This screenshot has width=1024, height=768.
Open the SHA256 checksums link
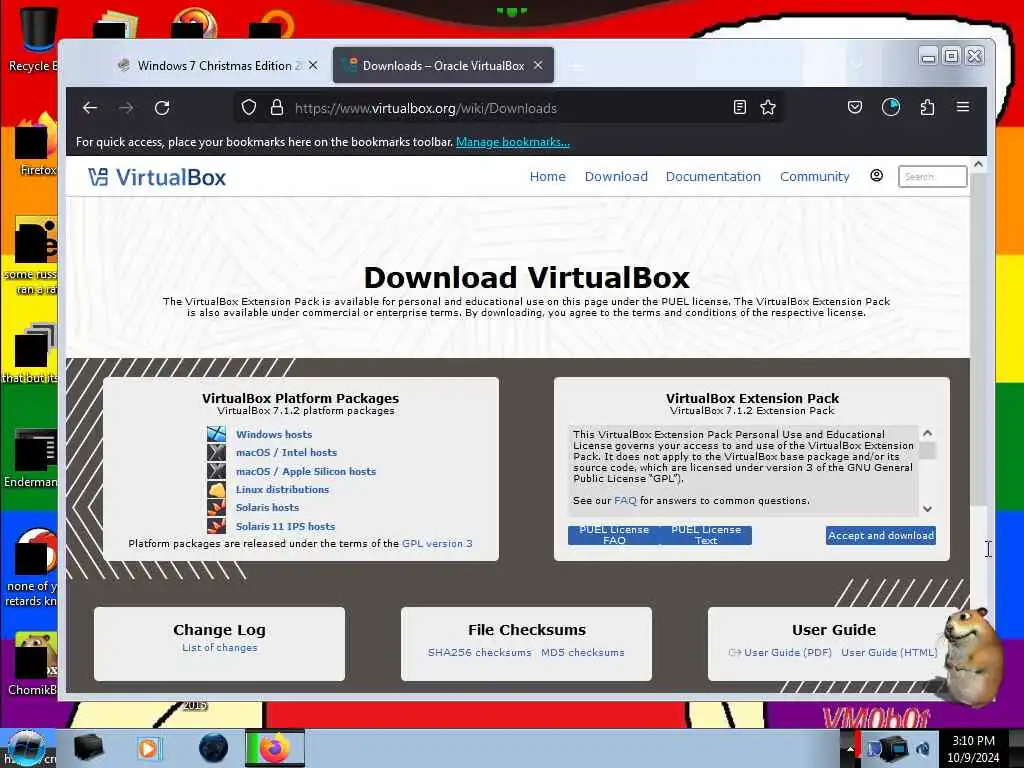click(479, 652)
